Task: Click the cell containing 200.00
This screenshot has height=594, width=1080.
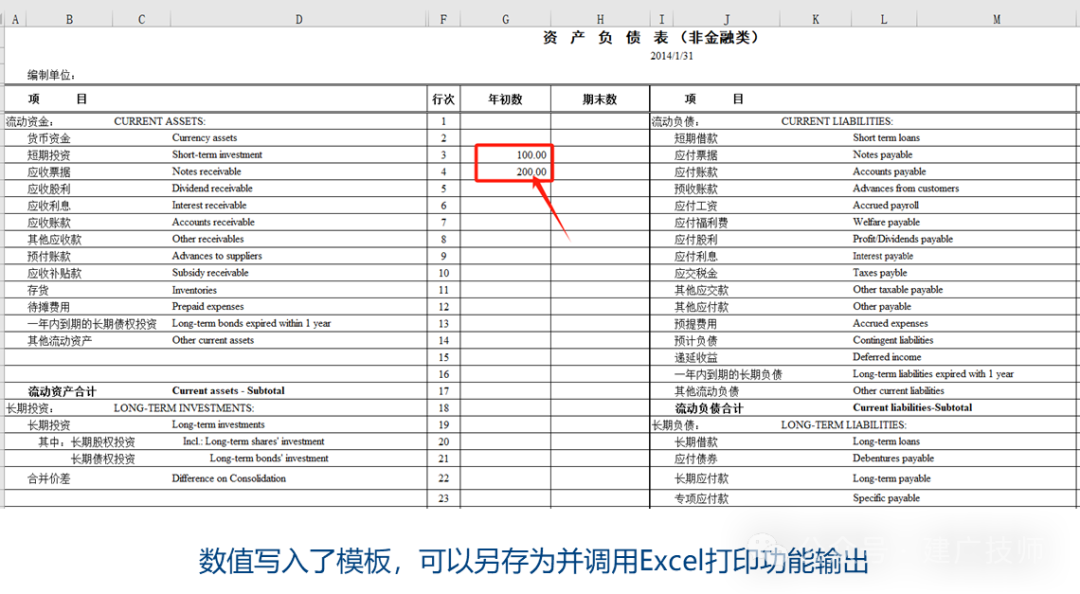Action: pos(506,172)
